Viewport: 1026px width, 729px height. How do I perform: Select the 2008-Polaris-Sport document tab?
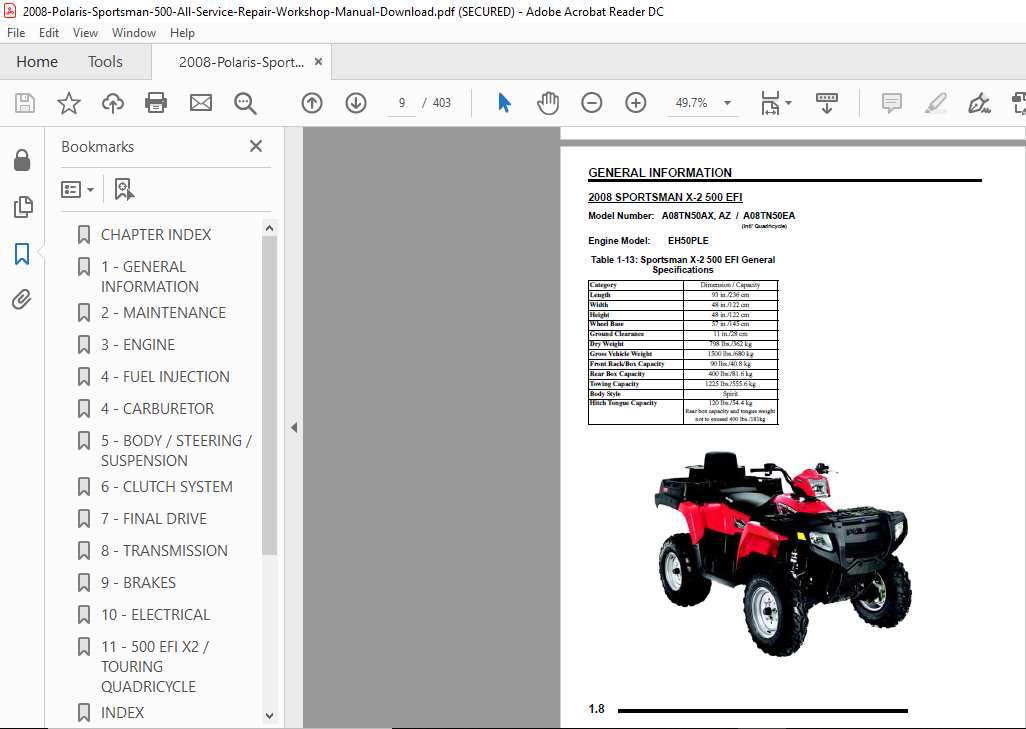click(x=241, y=62)
